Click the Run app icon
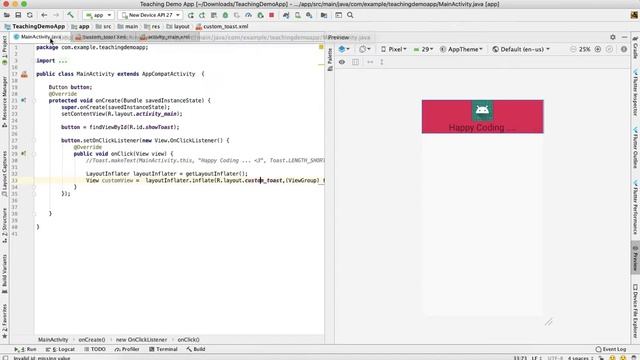This screenshot has height=360, width=640. 191,15
